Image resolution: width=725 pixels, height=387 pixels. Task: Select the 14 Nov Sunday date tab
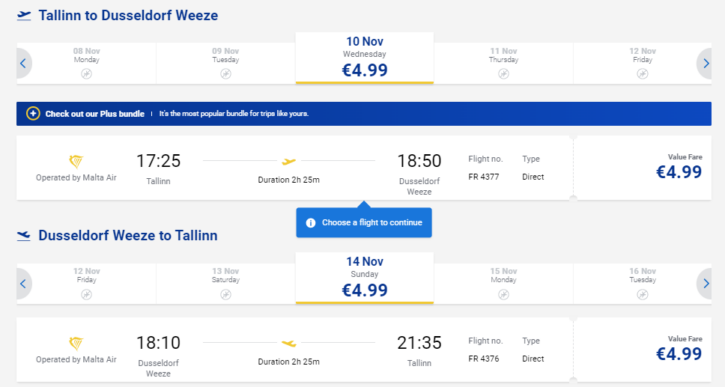coord(364,278)
